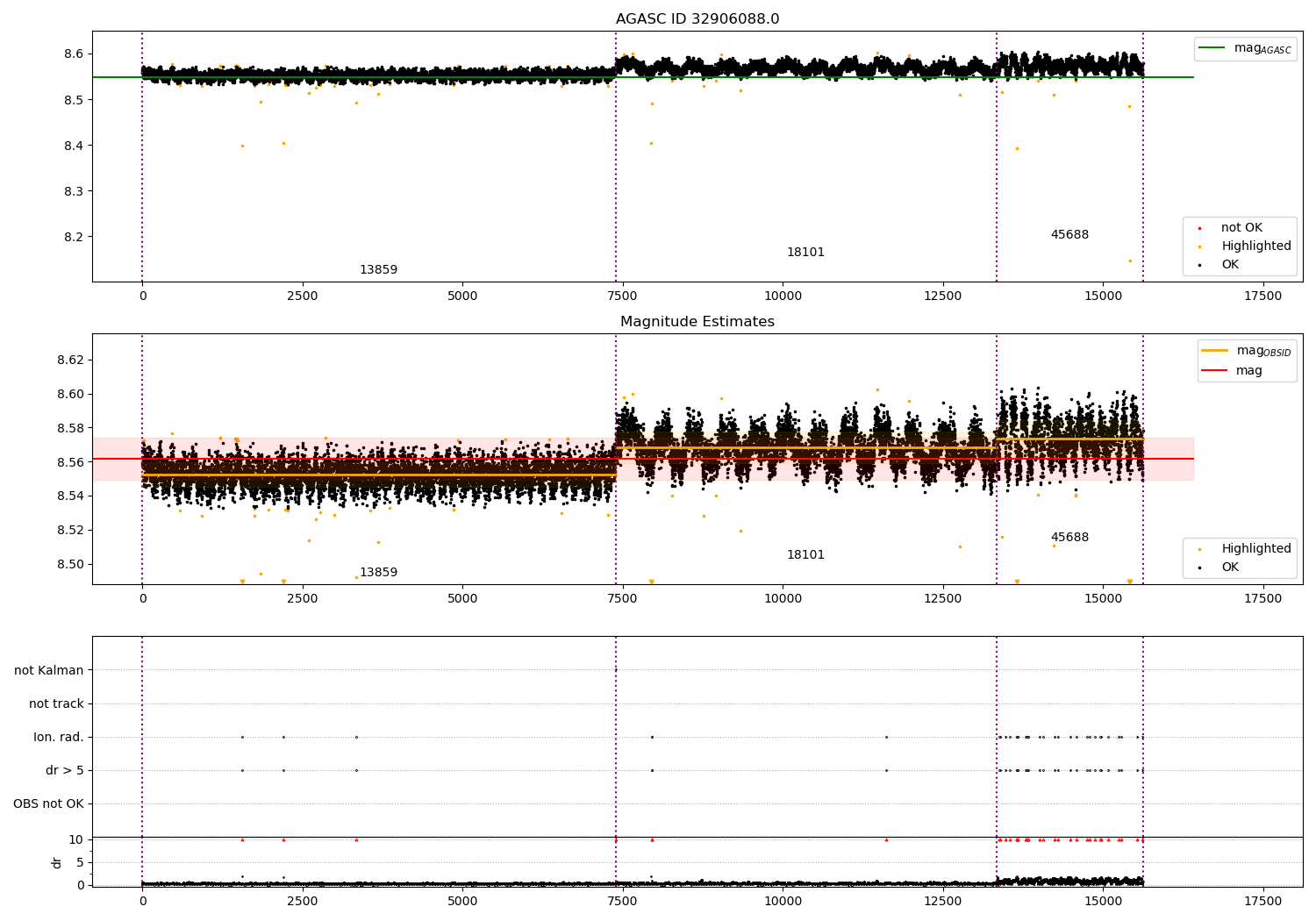Screen dimensions: 1316x921
Task: Click the '5000' x-tick in middle panel
Action: tap(462, 599)
